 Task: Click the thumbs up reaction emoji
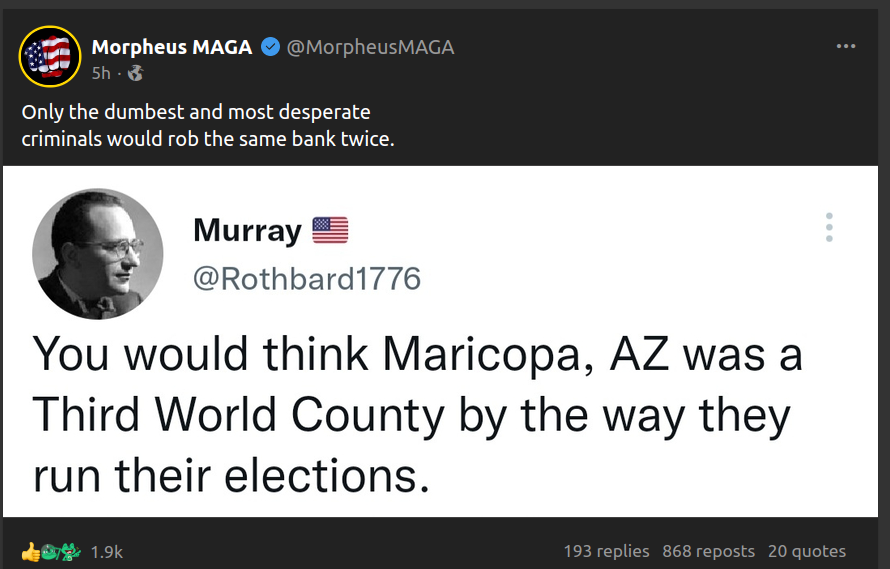(x=30, y=551)
